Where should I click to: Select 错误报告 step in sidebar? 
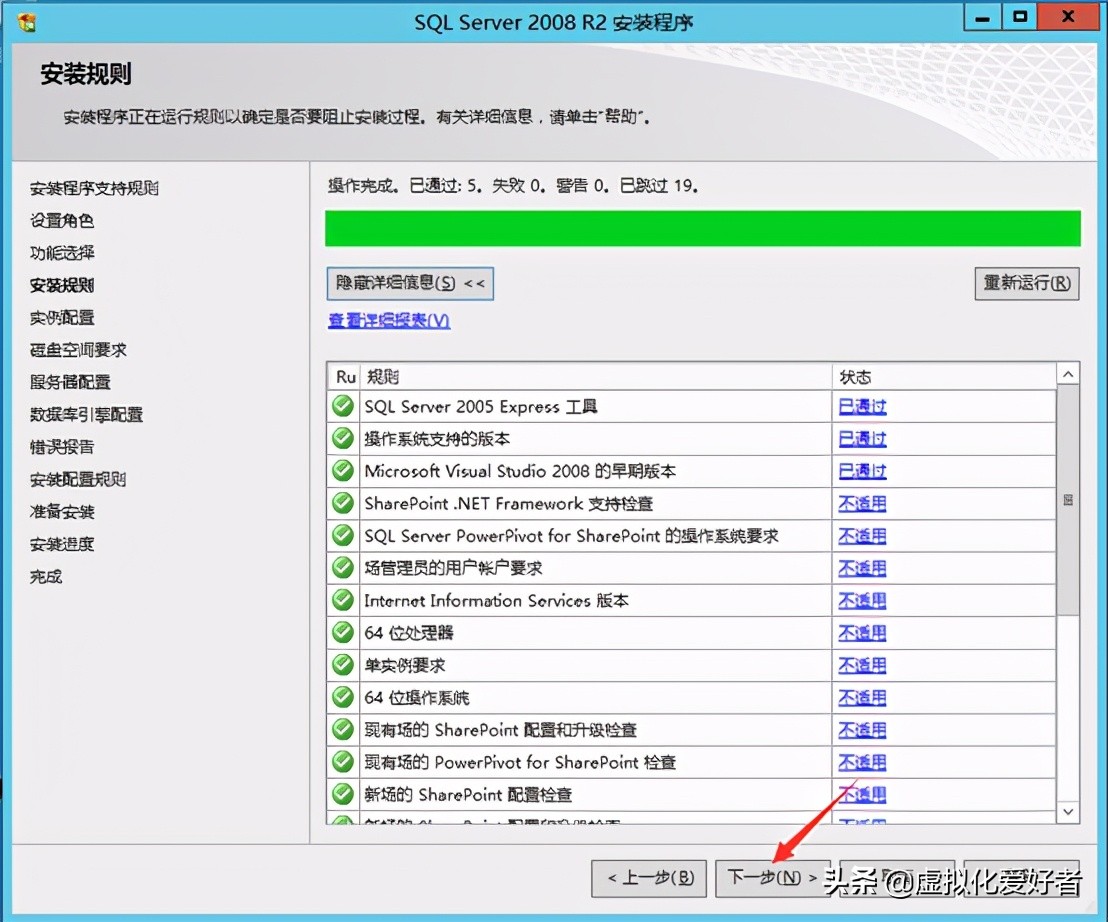coord(61,447)
